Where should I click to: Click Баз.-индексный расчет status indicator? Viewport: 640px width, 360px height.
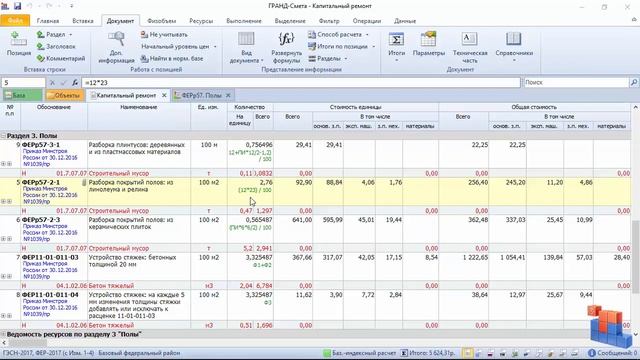click(360, 353)
